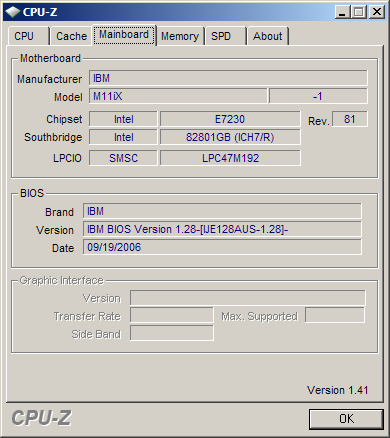This screenshot has height=438, width=390.
Task: Click the Model field M11iX
Action: pos(178,97)
